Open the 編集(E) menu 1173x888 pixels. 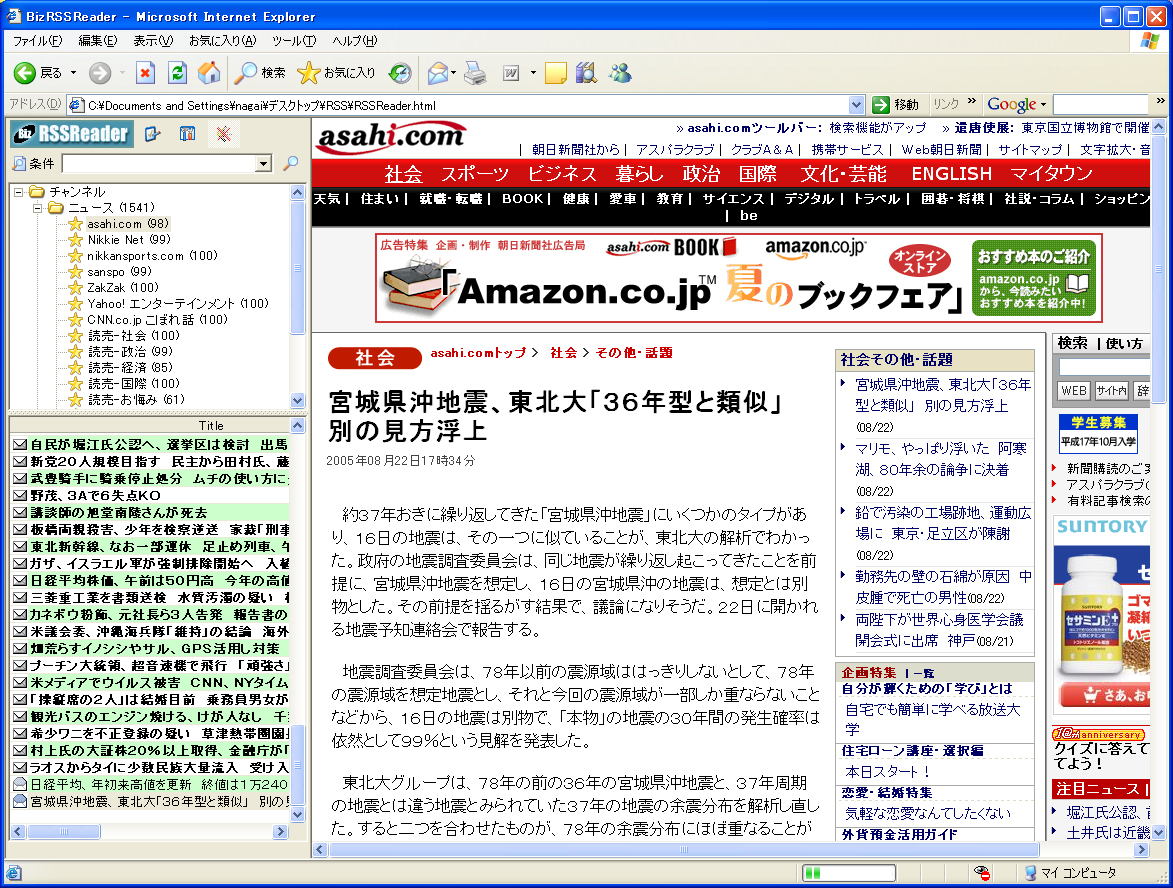(98, 40)
